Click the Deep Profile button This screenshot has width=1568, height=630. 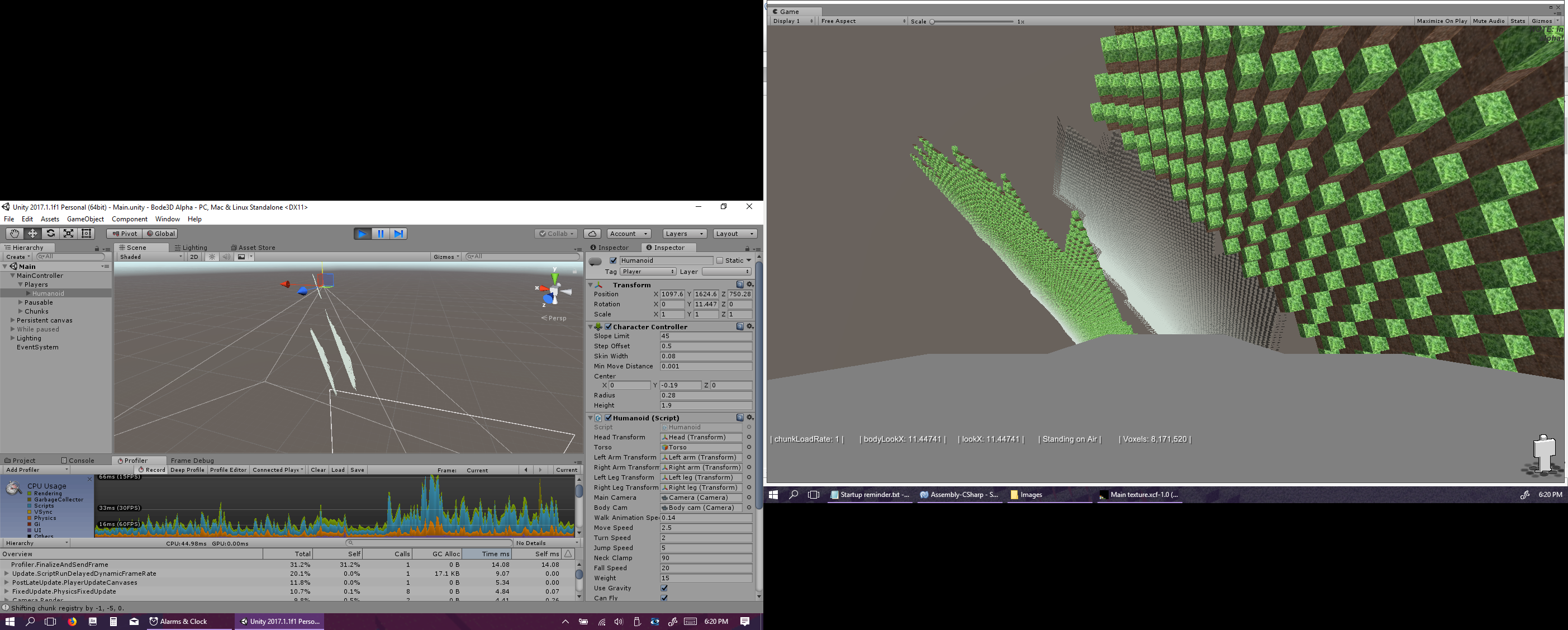pyautogui.click(x=187, y=470)
